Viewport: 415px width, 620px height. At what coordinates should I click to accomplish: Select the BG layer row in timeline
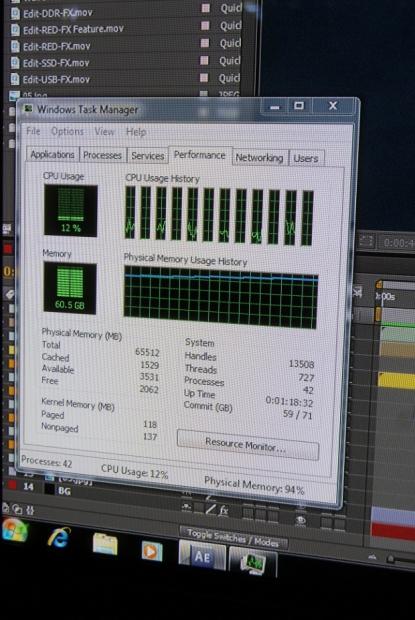[64, 491]
